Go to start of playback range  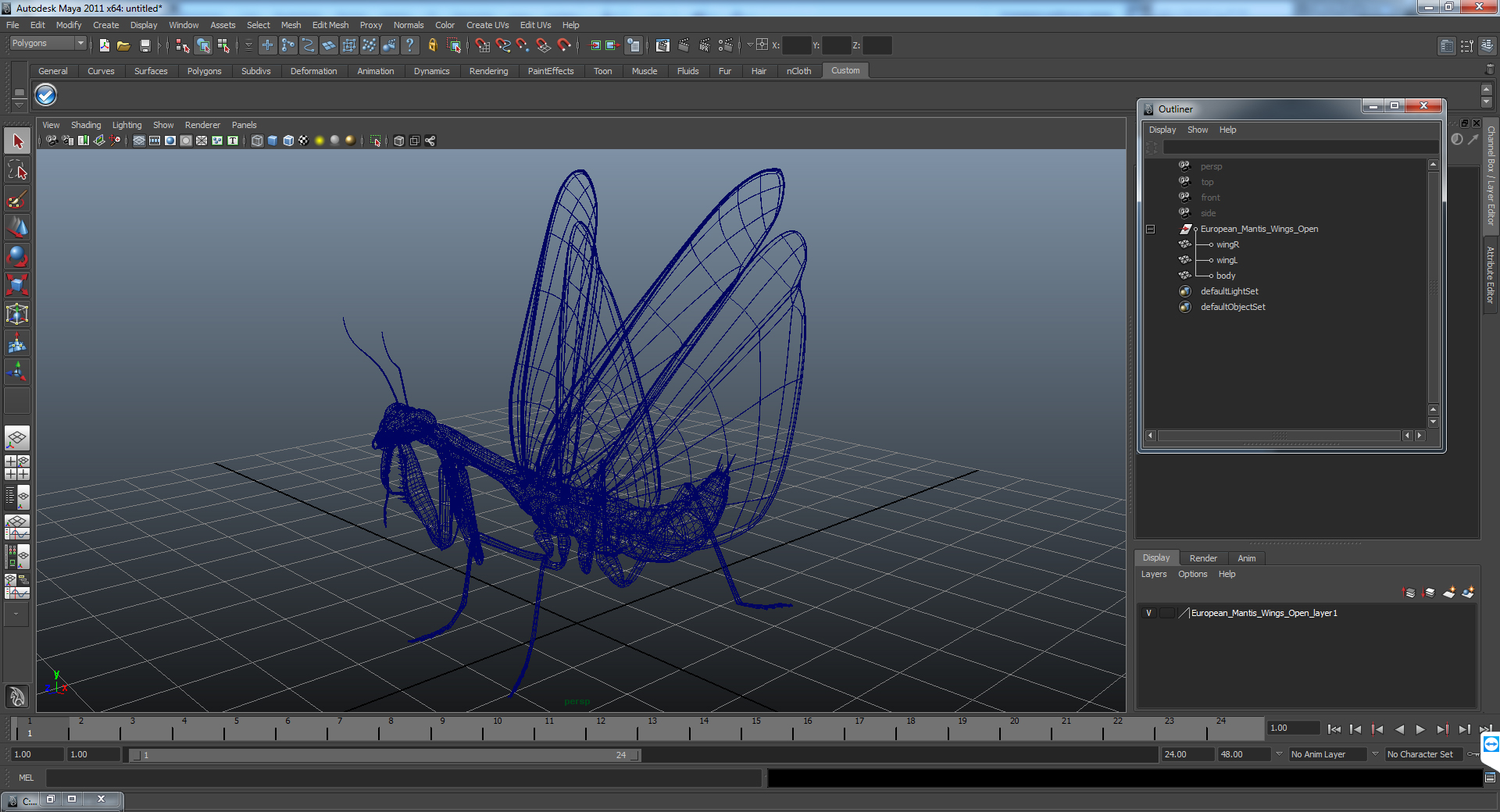tap(1334, 729)
